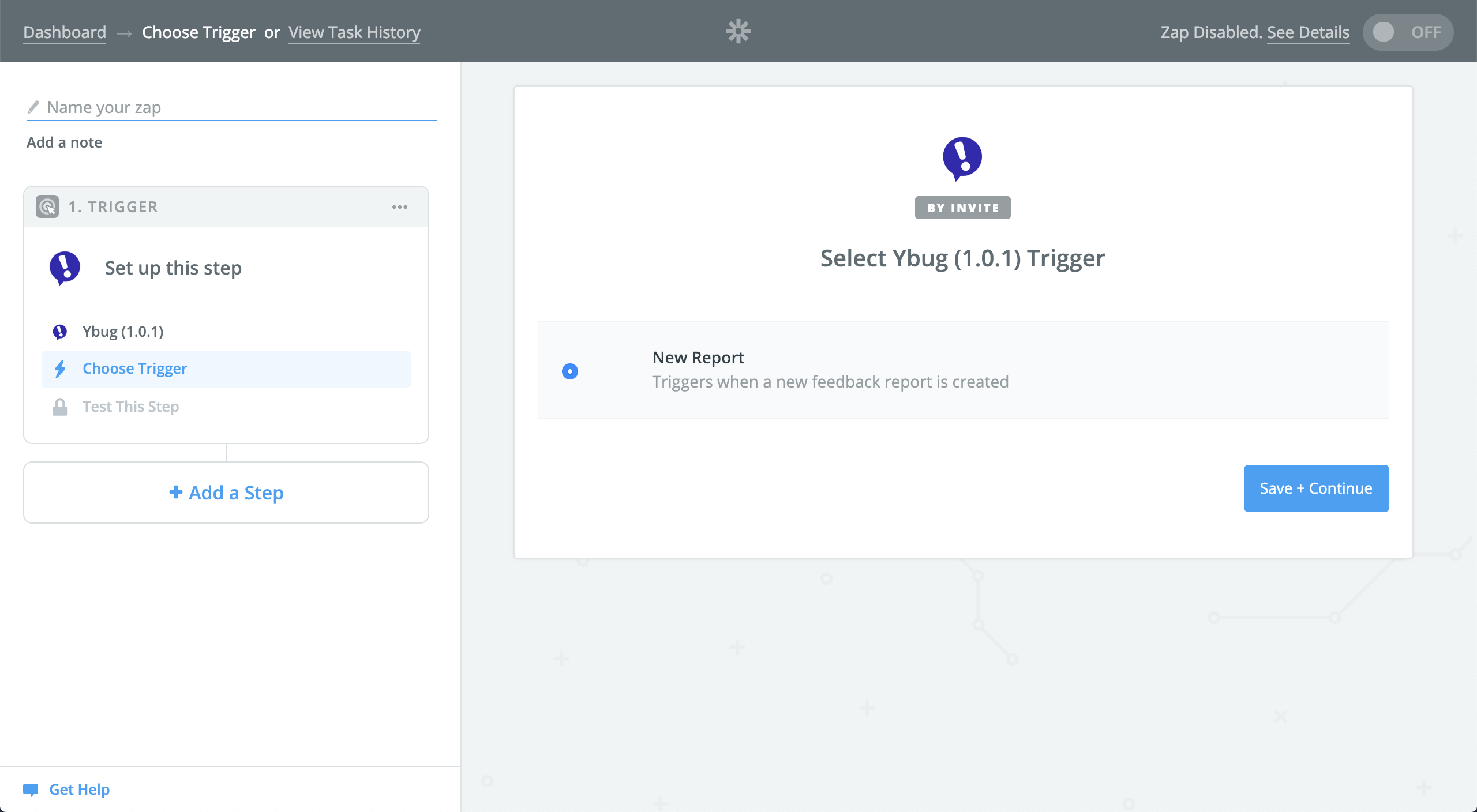Select the Test This Step item
The height and width of the screenshot is (812, 1477).
coord(226,407)
